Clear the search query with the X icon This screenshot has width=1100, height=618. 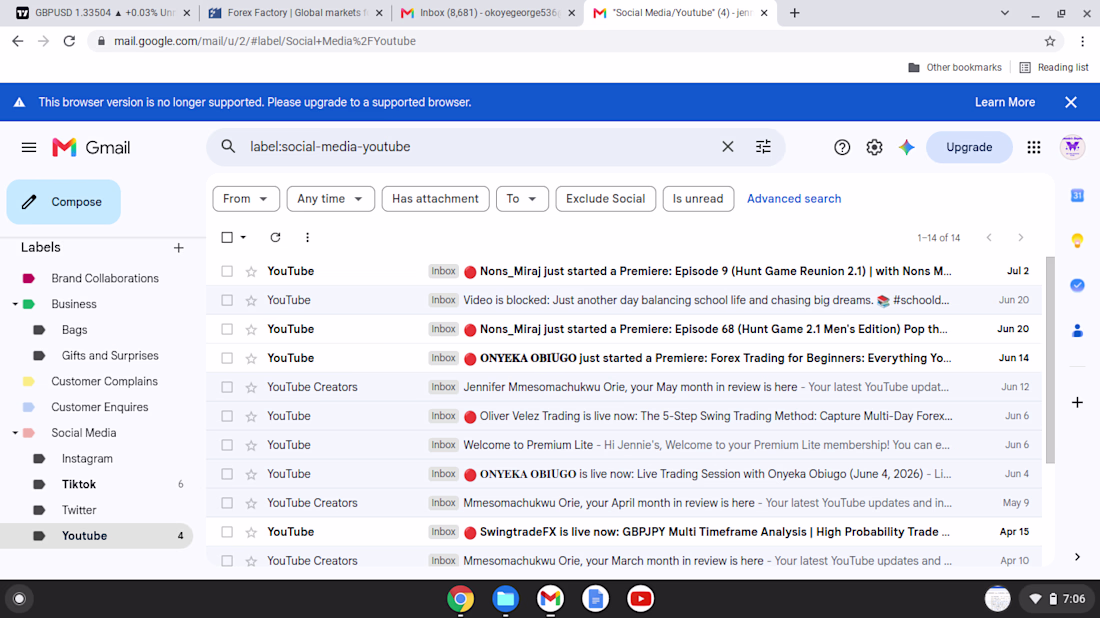[x=727, y=147]
